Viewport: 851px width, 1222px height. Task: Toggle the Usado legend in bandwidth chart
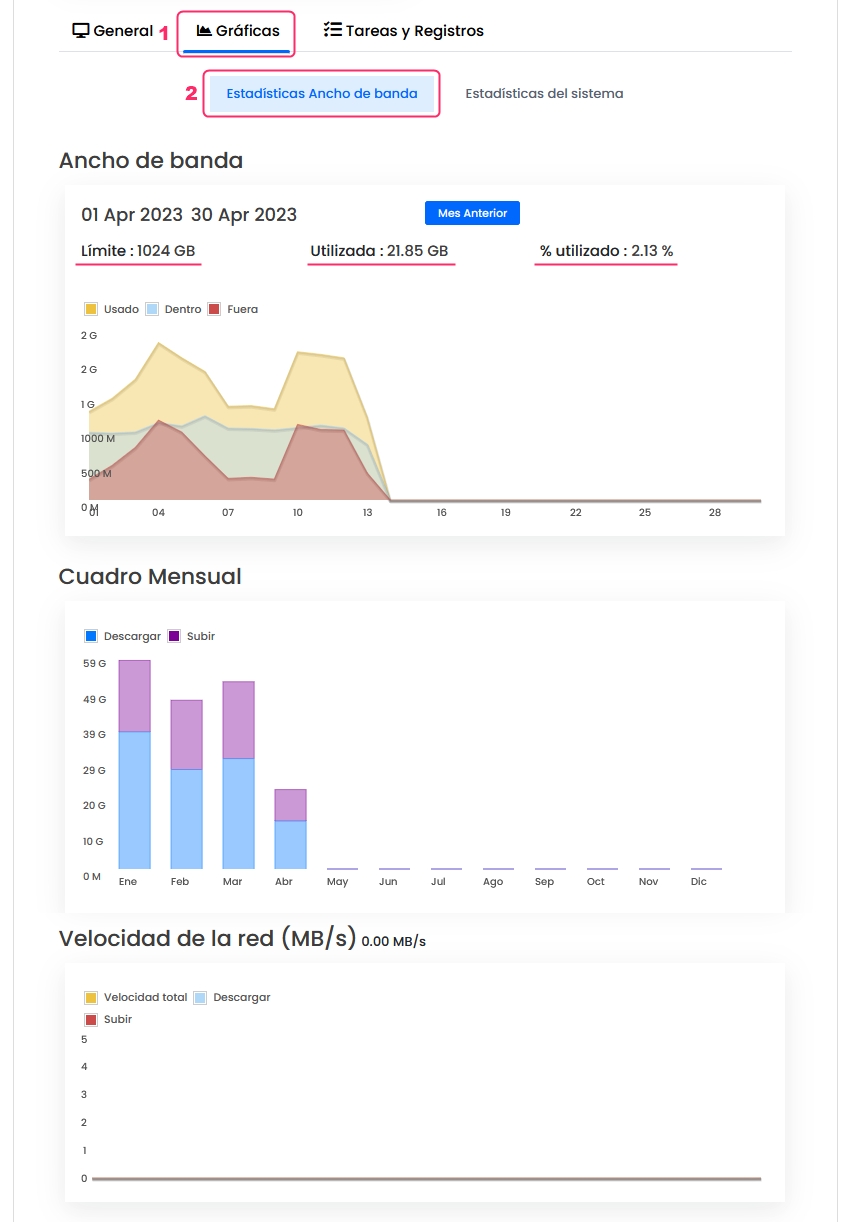pyautogui.click(x=111, y=309)
